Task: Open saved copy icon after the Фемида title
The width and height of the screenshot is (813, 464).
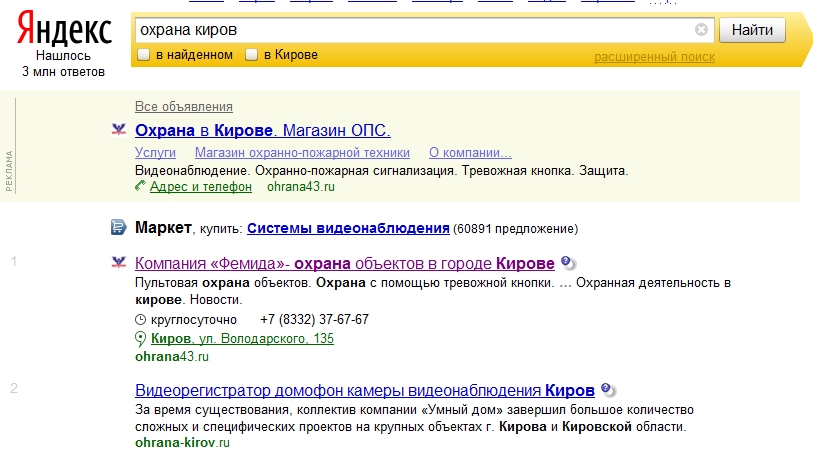Action: pyautogui.click(x=569, y=263)
